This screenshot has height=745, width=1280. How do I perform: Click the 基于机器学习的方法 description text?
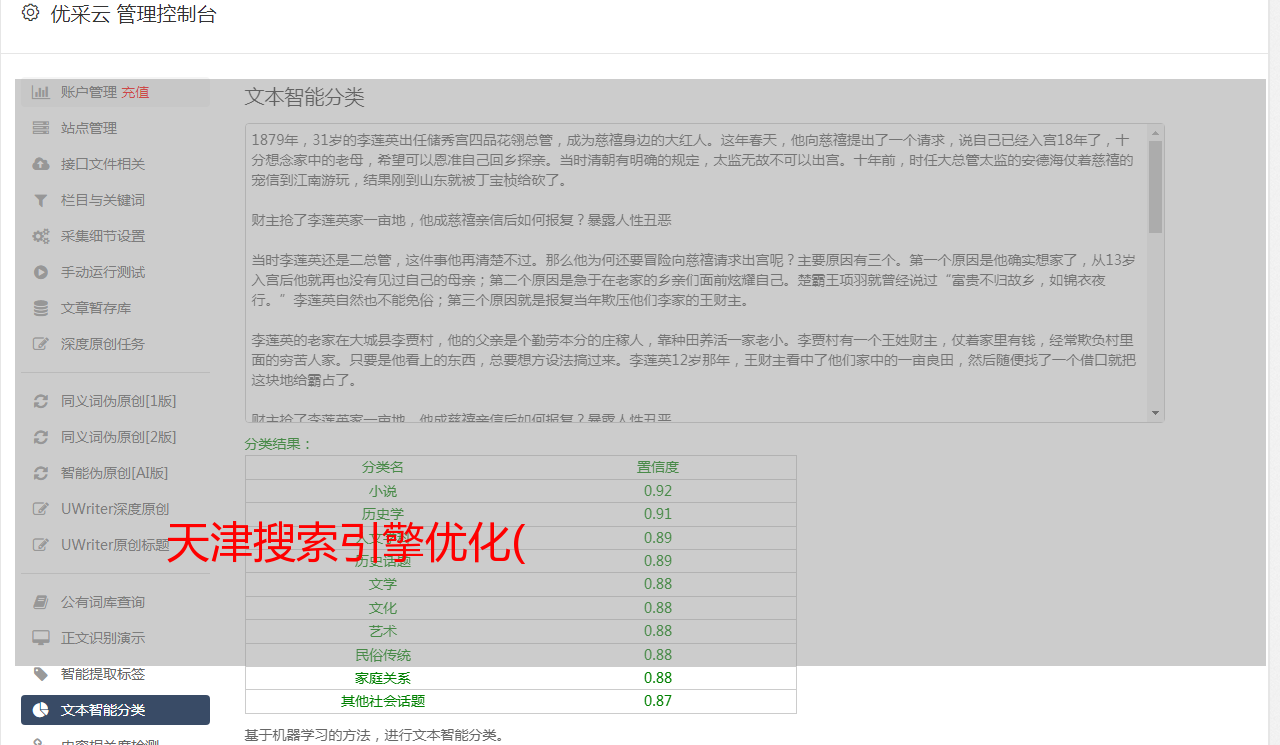[x=375, y=736]
